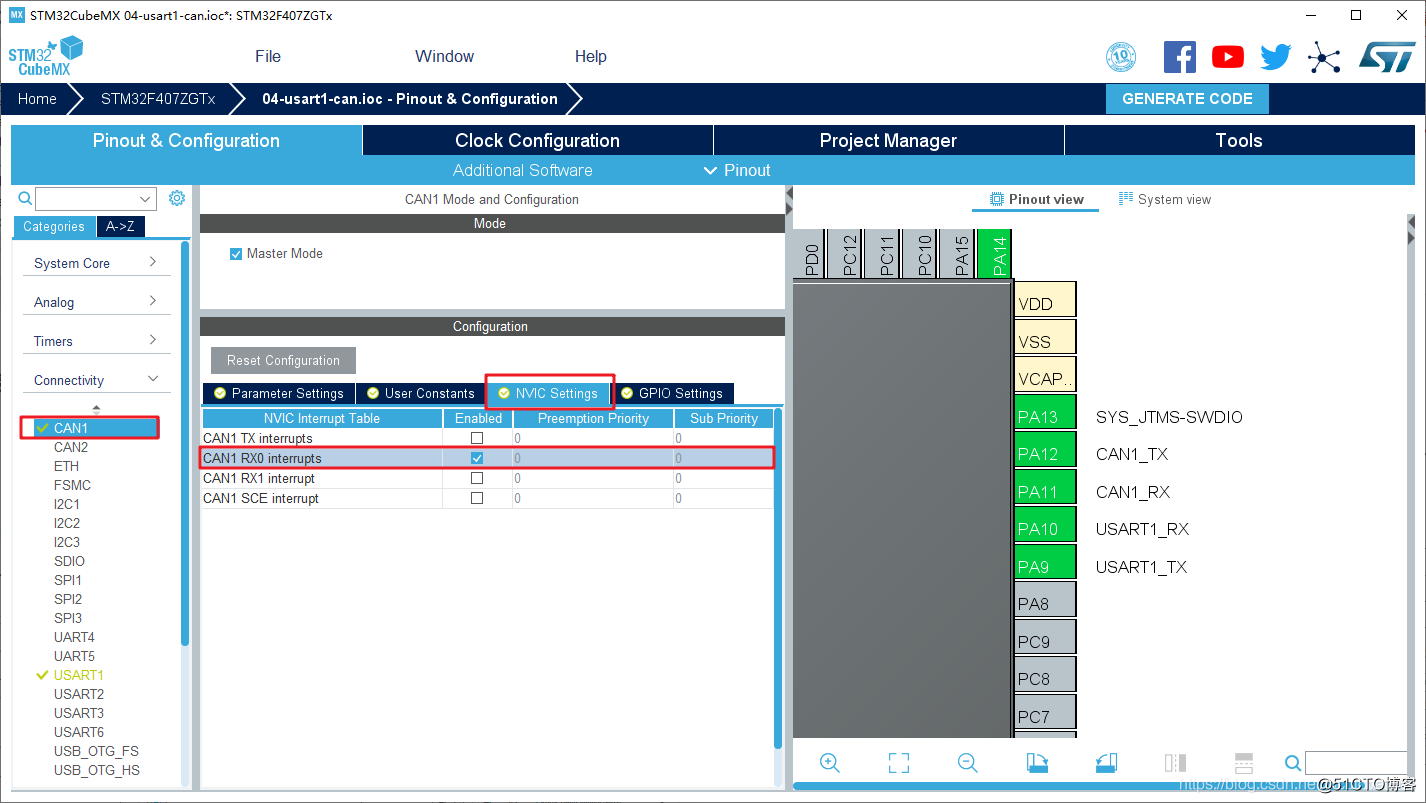
Task: Zoom in on the pinout view
Action: 829,763
